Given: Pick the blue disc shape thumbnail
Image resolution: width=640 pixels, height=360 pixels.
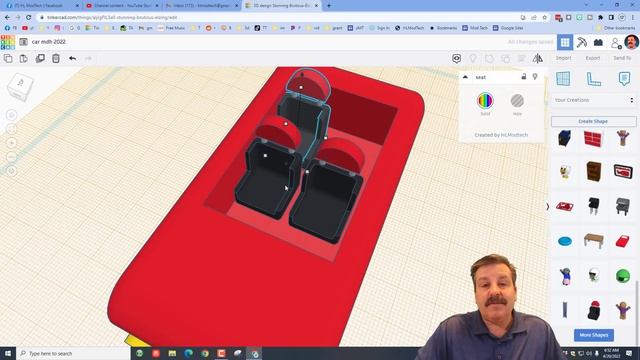Looking at the screenshot, I should click(x=565, y=241).
